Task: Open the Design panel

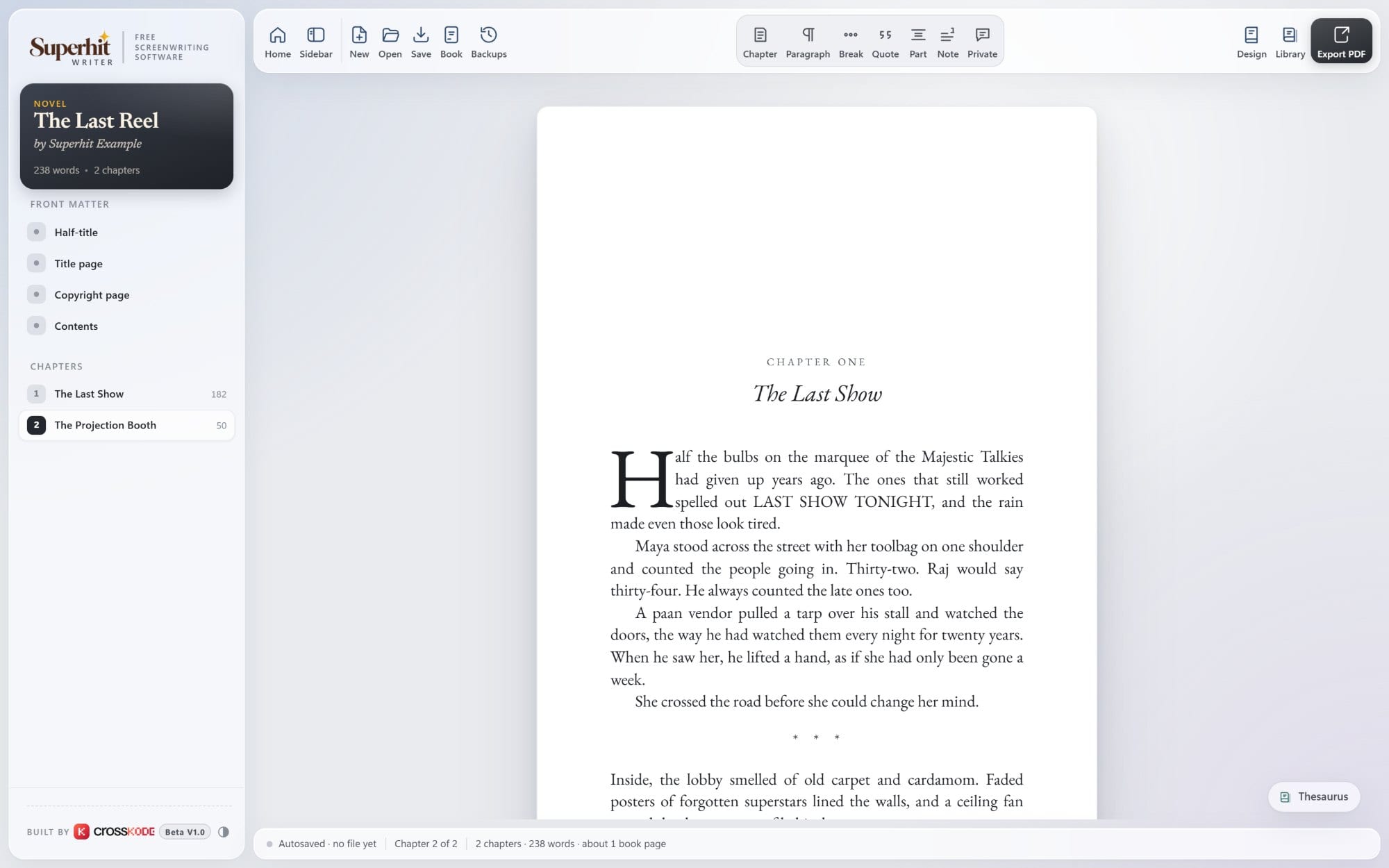Action: tap(1251, 42)
